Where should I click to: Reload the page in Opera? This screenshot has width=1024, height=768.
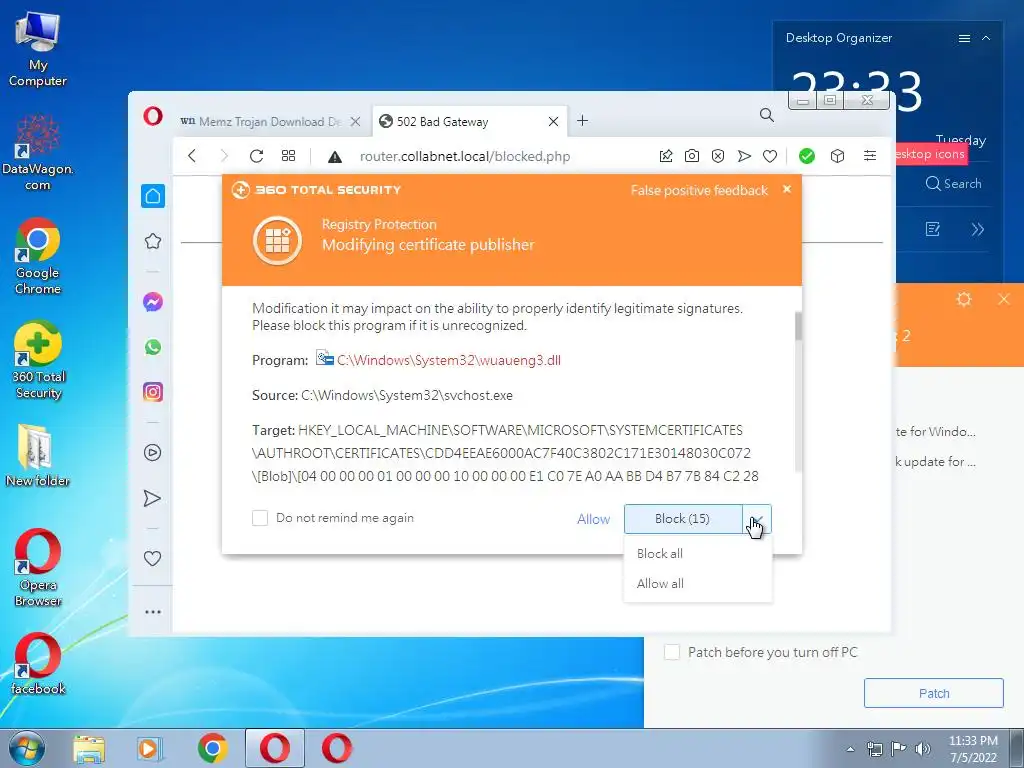[256, 156]
